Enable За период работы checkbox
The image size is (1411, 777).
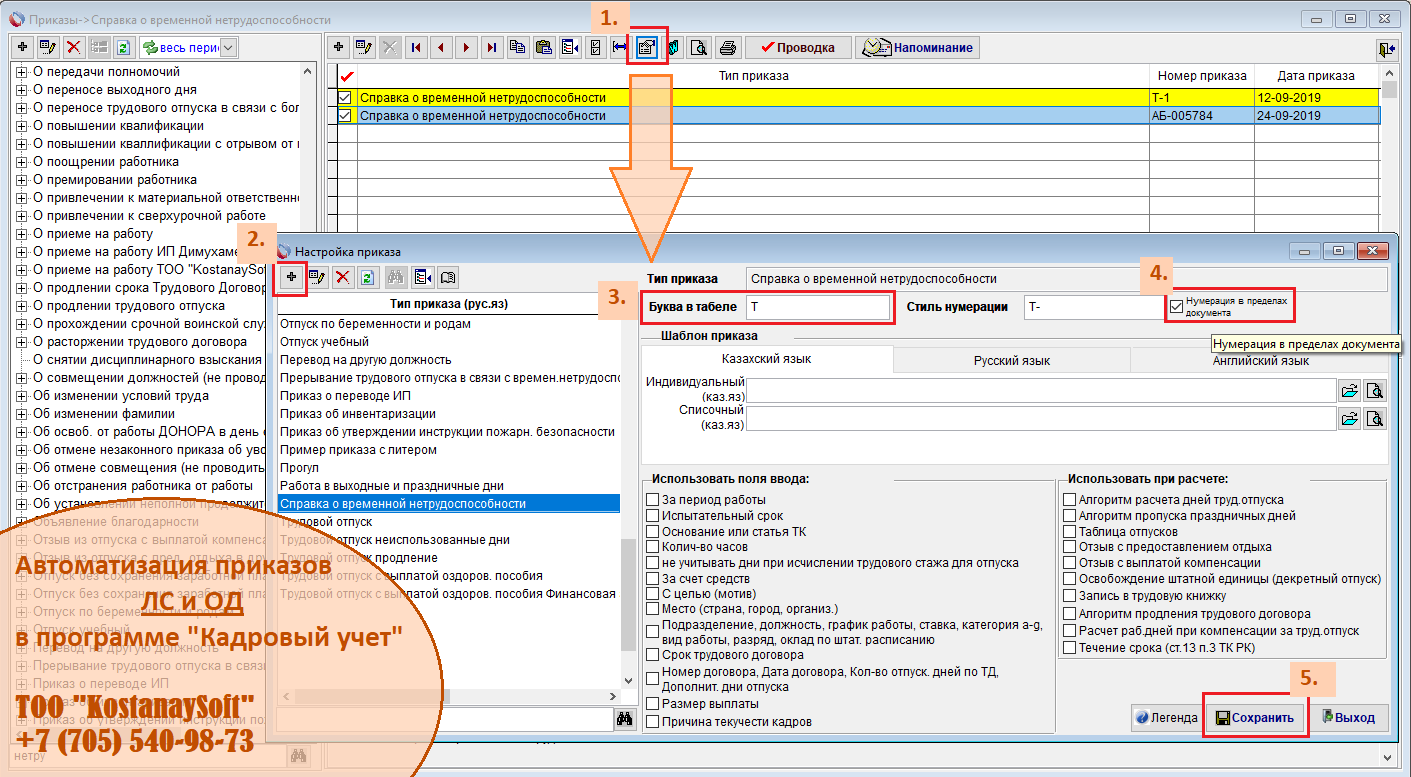coord(653,499)
